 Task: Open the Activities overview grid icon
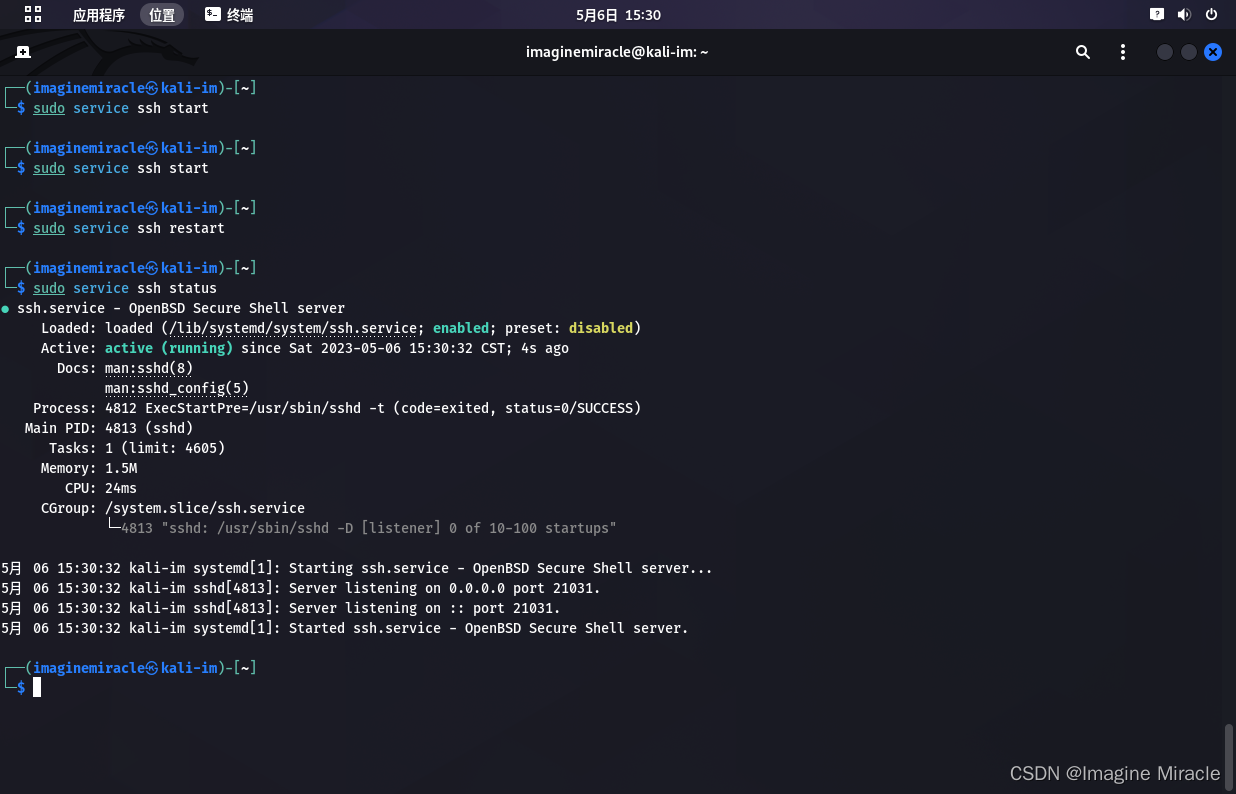point(33,14)
